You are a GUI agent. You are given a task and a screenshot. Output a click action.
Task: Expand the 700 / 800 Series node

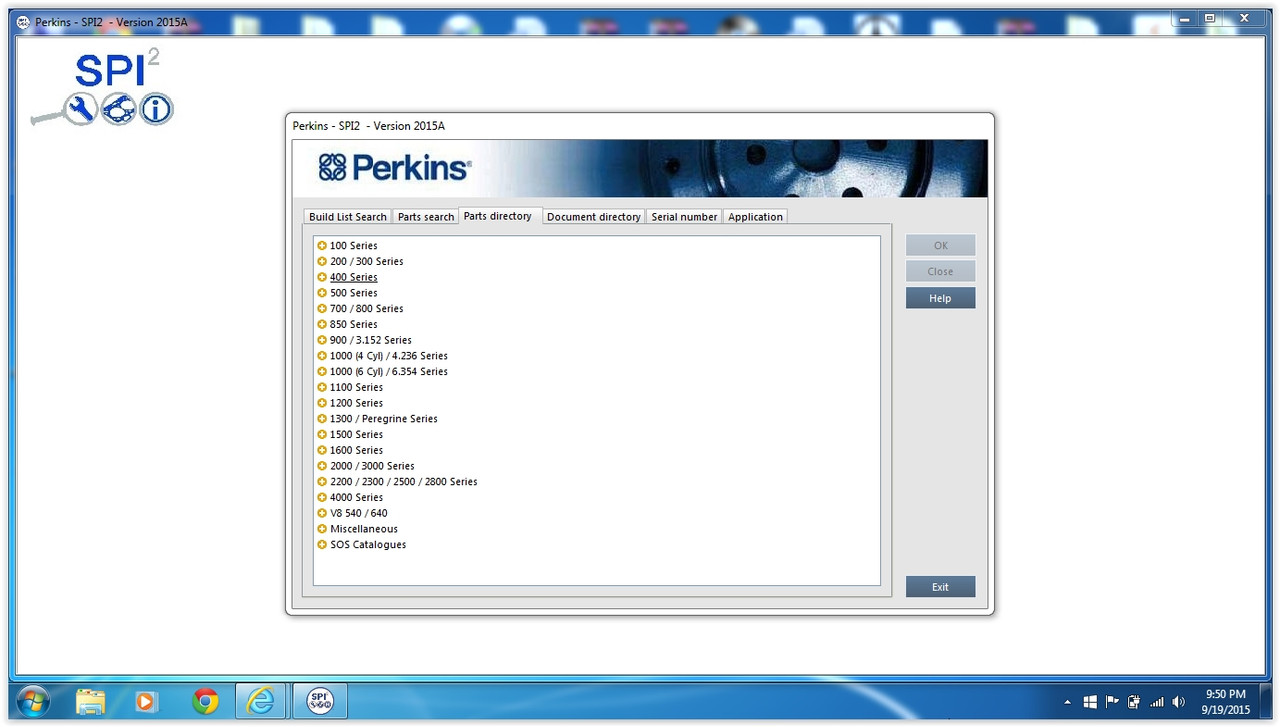click(322, 308)
